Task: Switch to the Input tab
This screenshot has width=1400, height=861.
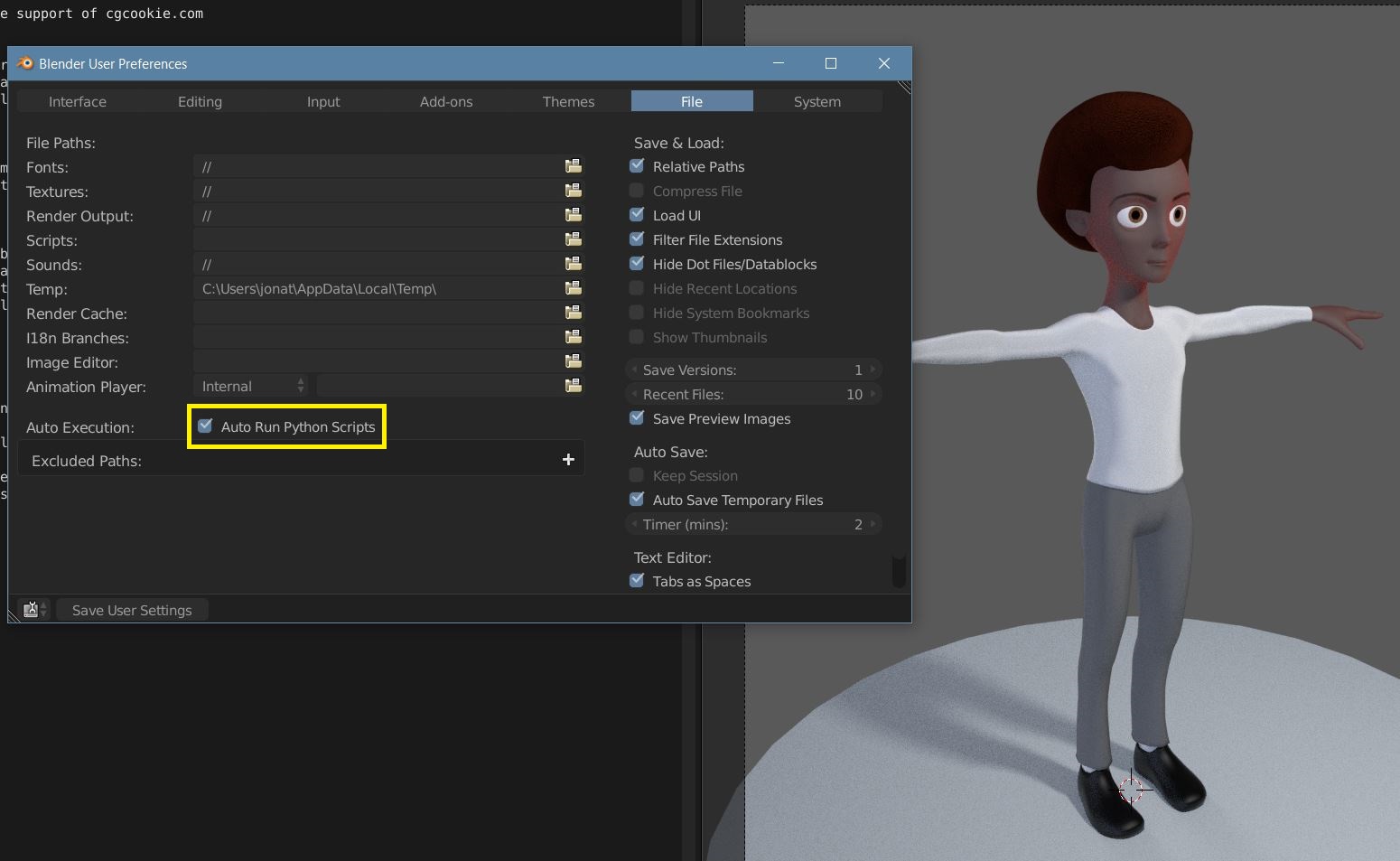Action: [323, 101]
